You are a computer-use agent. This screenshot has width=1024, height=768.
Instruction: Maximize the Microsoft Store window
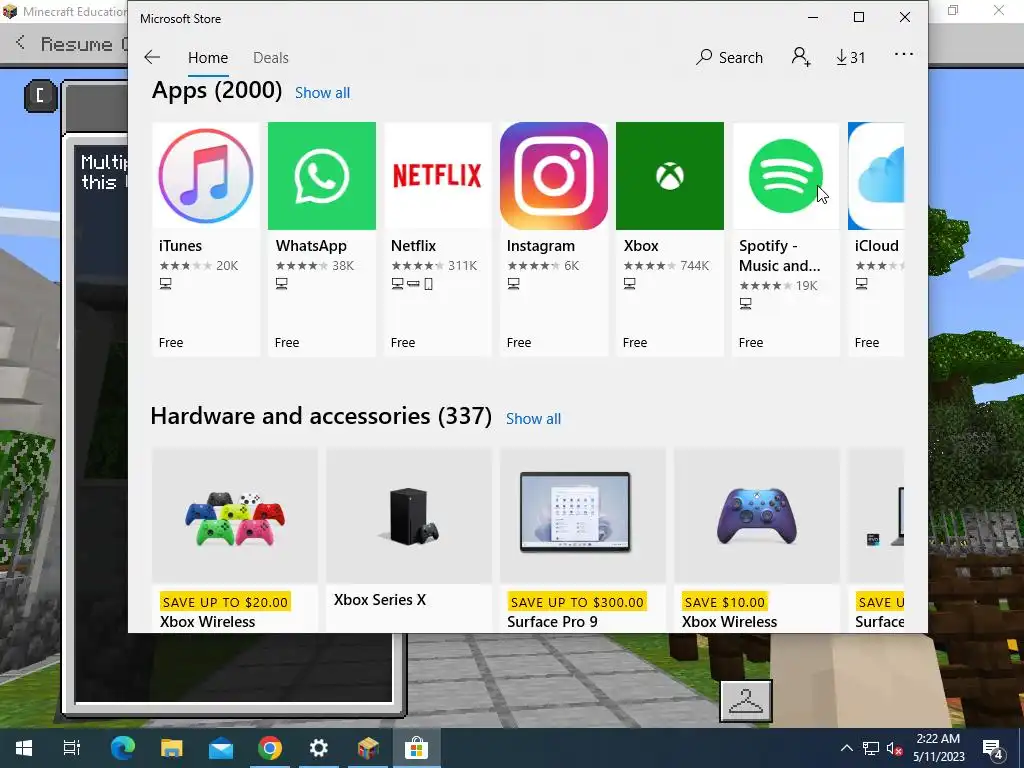coord(859,18)
